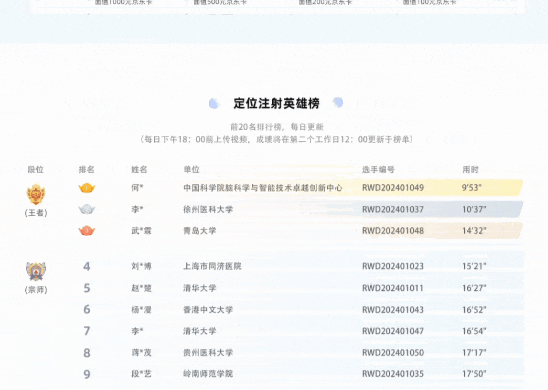Click the name 武*霖
This screenshot has height=390, width=548.
coord(141,231)
